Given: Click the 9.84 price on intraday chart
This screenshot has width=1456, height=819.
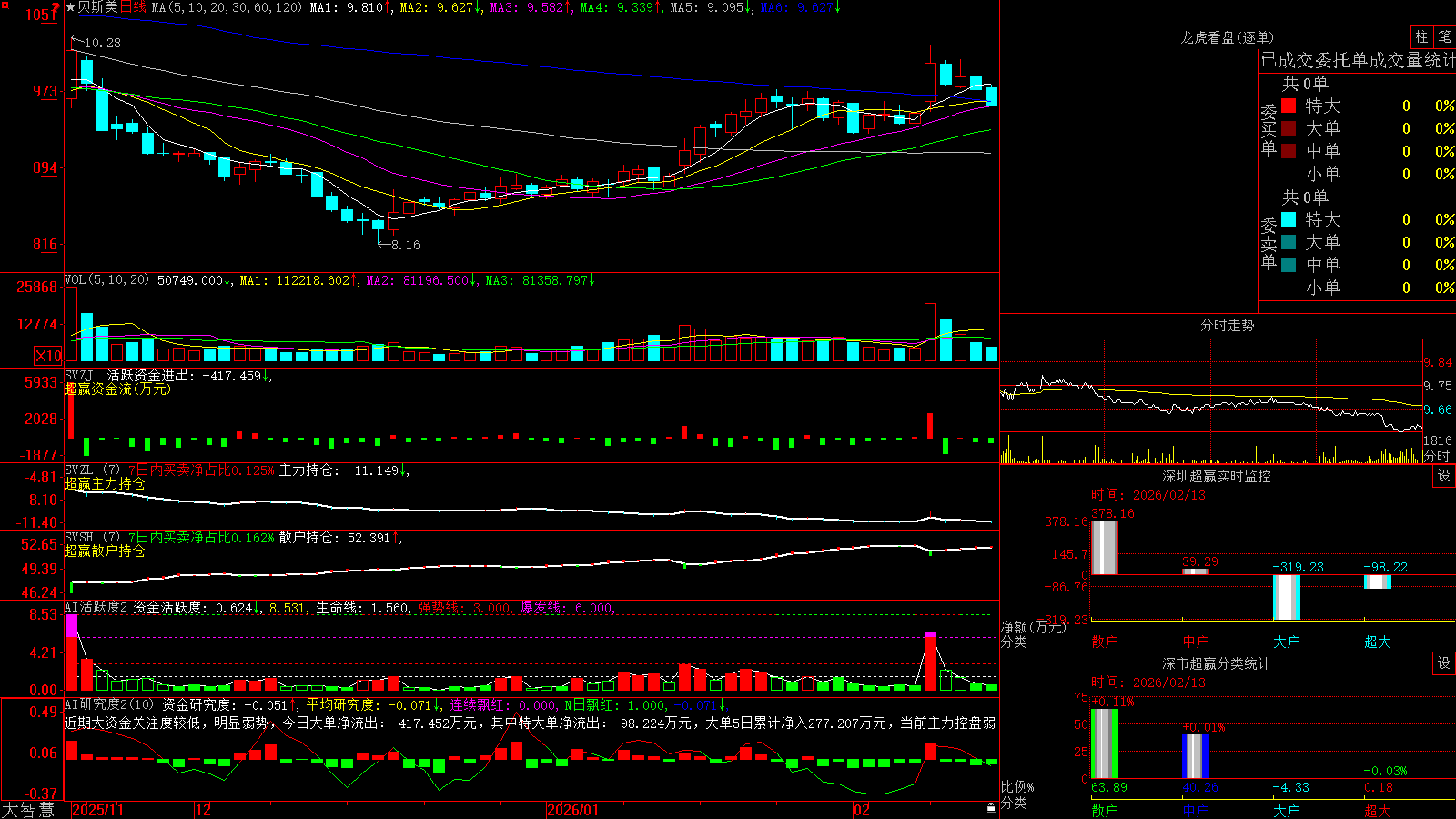Looking at the screenshot, I should coord(1438,362).
